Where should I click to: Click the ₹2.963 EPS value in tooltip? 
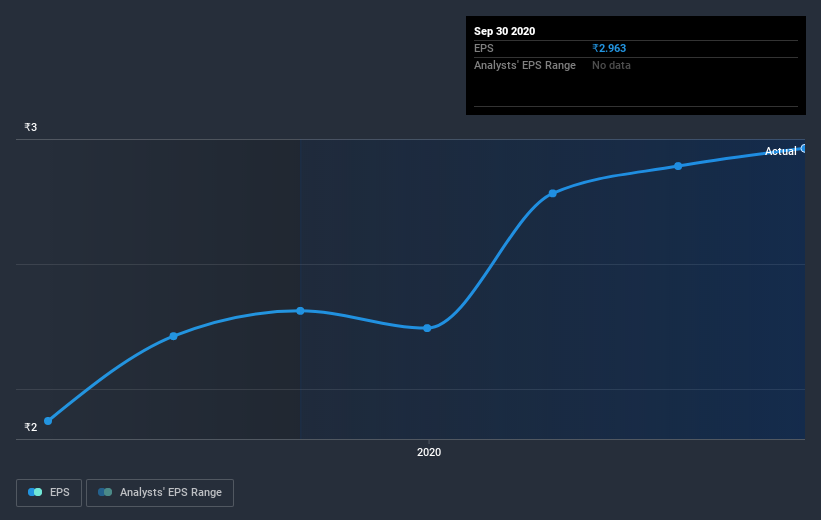tap(609, 48)
